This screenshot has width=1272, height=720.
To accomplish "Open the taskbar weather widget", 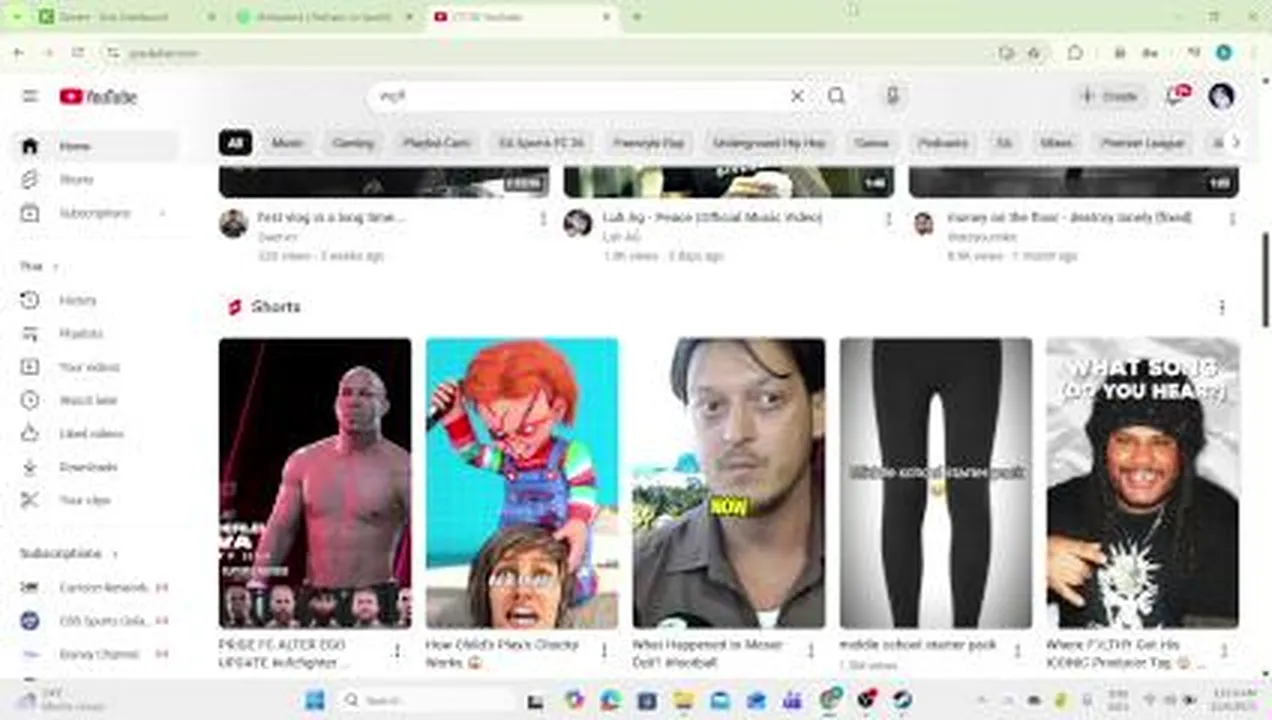I will pos(62,700).
